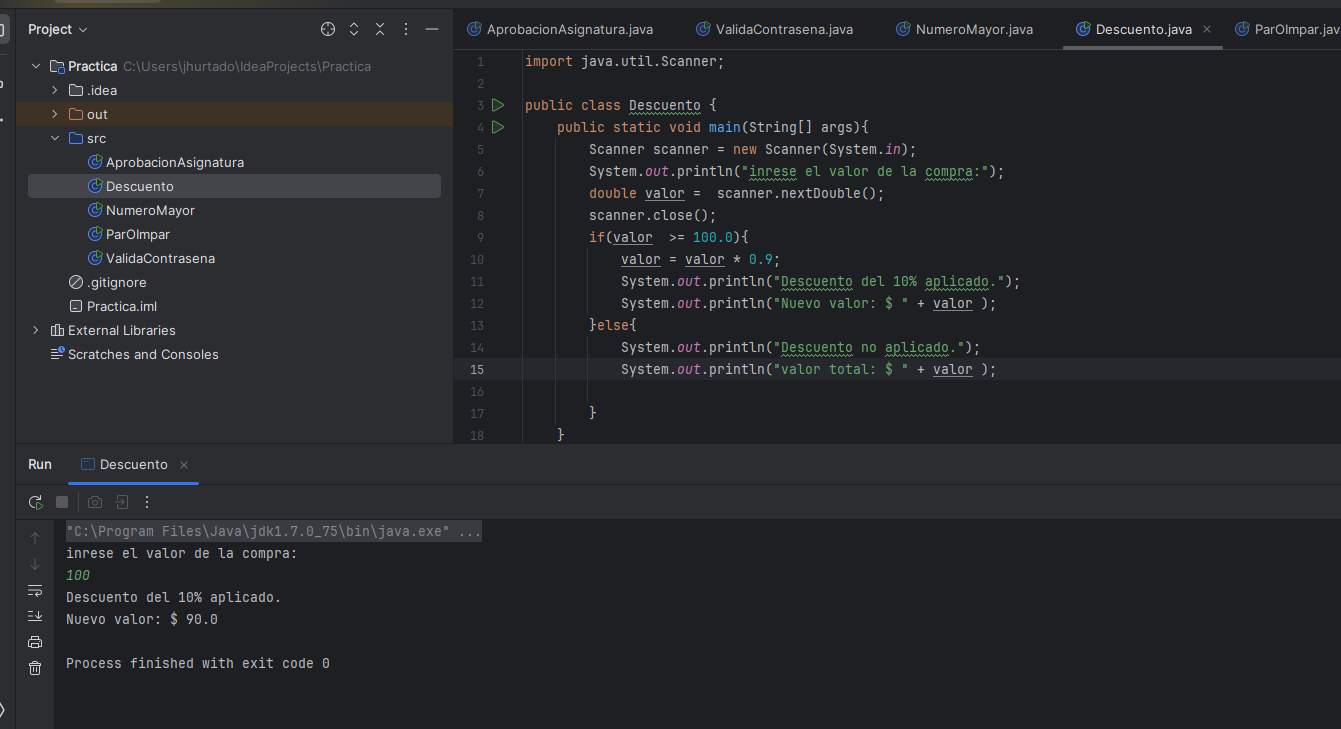Expand the .idea folder

point(55,90)
